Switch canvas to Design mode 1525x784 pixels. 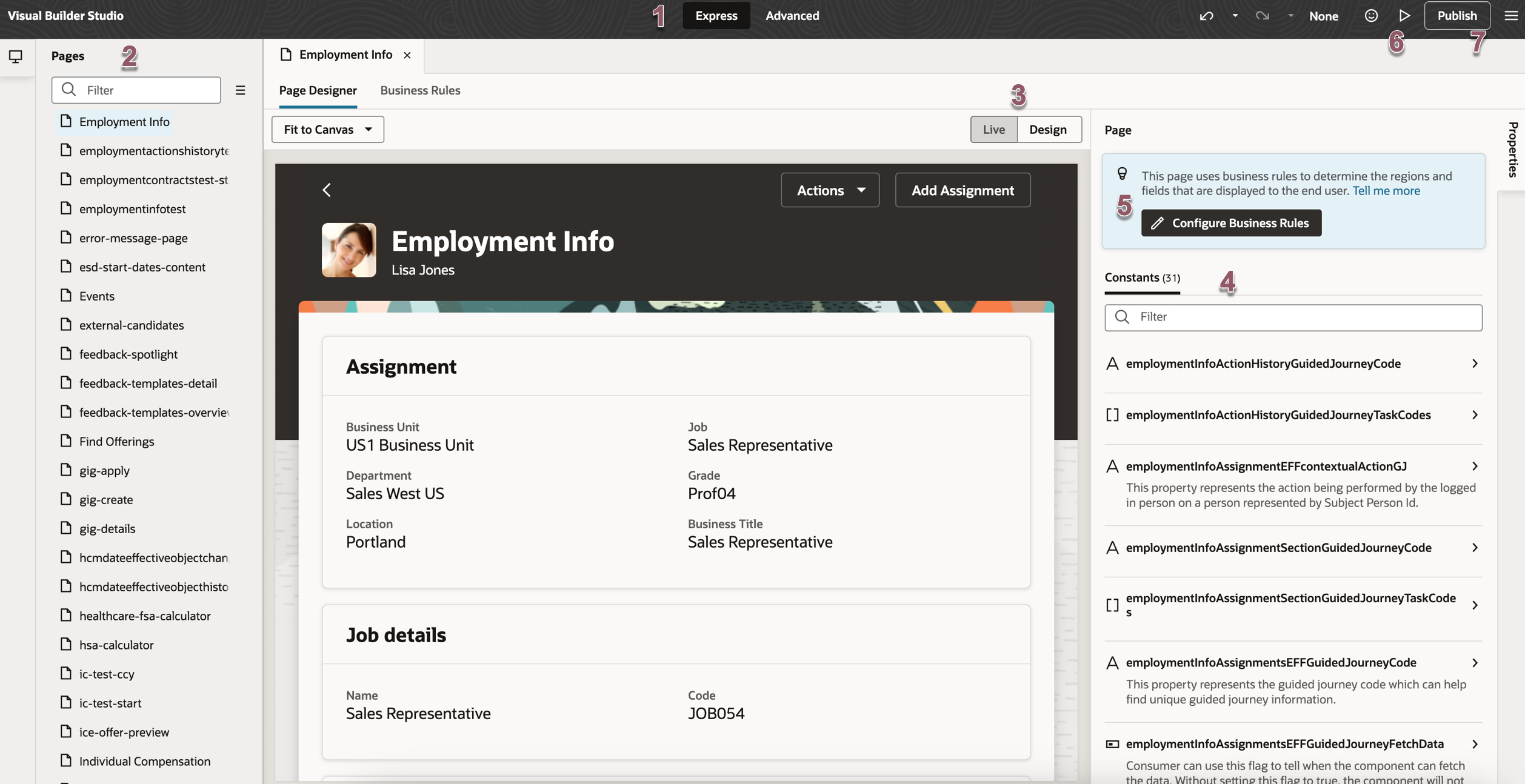[x=1048, y=130]
